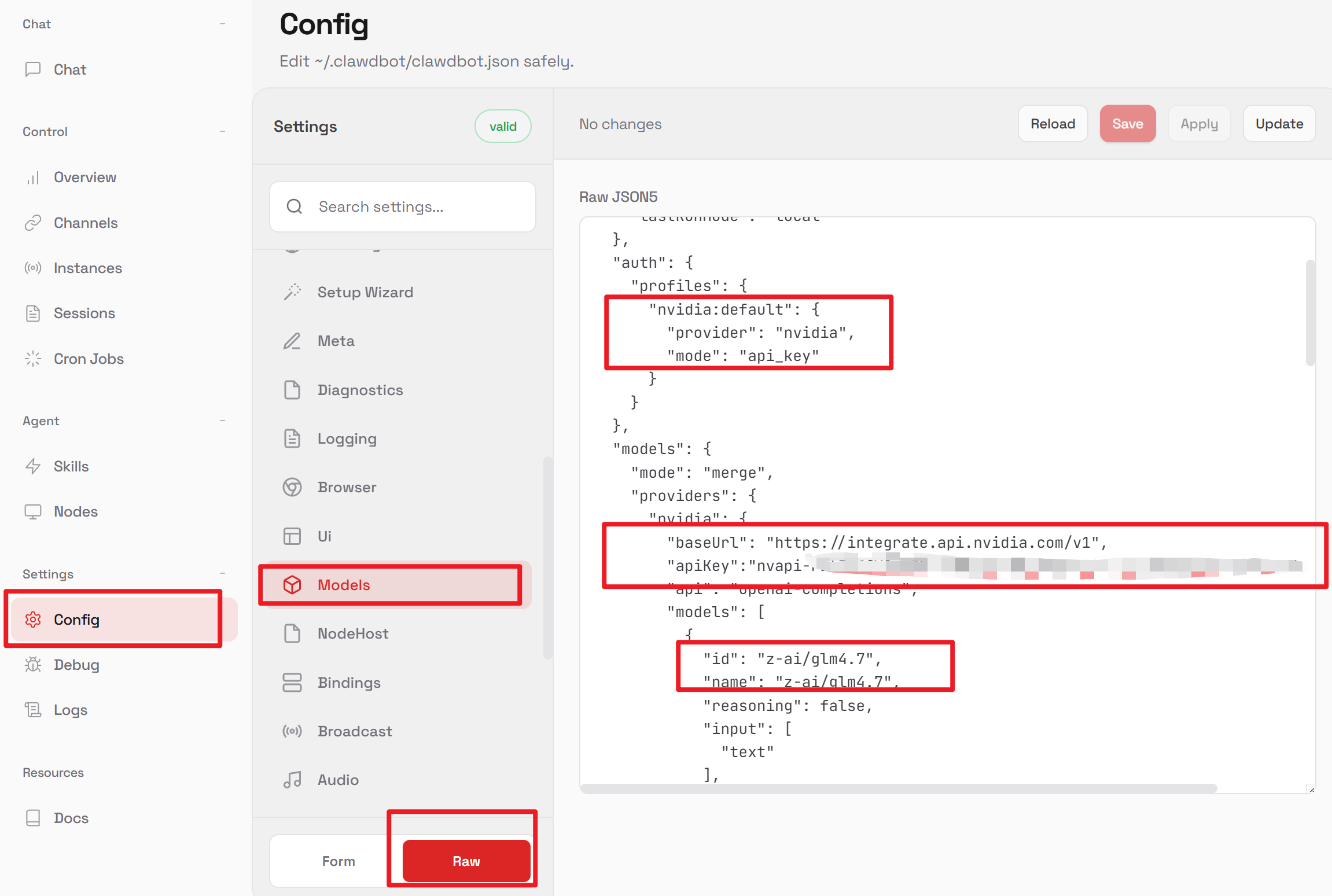The height and width of the screenshot is (896, 1332).
Task: Click the Debug bug icon
Action: 33,665
